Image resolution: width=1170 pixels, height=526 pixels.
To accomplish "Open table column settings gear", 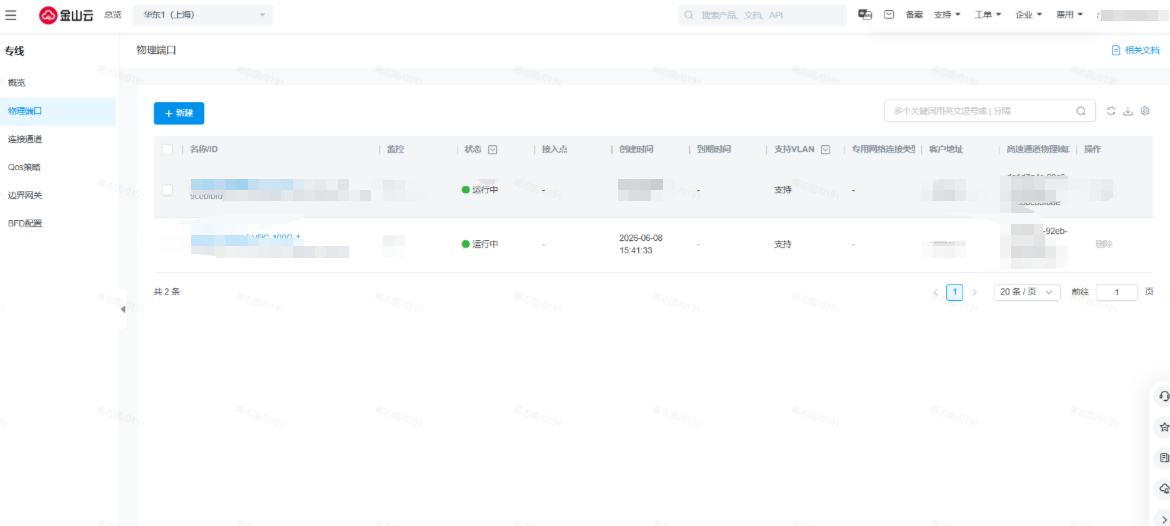I will (1145, 111).
